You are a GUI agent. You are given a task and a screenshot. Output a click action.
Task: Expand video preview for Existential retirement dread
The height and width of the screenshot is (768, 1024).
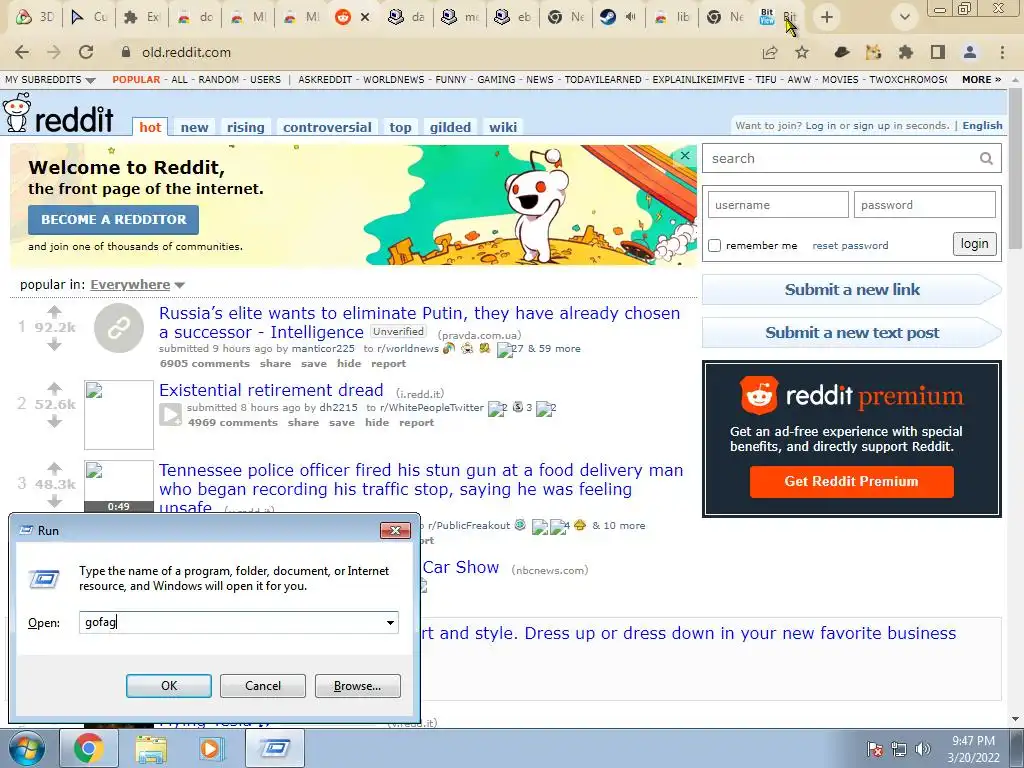[170, 415]
